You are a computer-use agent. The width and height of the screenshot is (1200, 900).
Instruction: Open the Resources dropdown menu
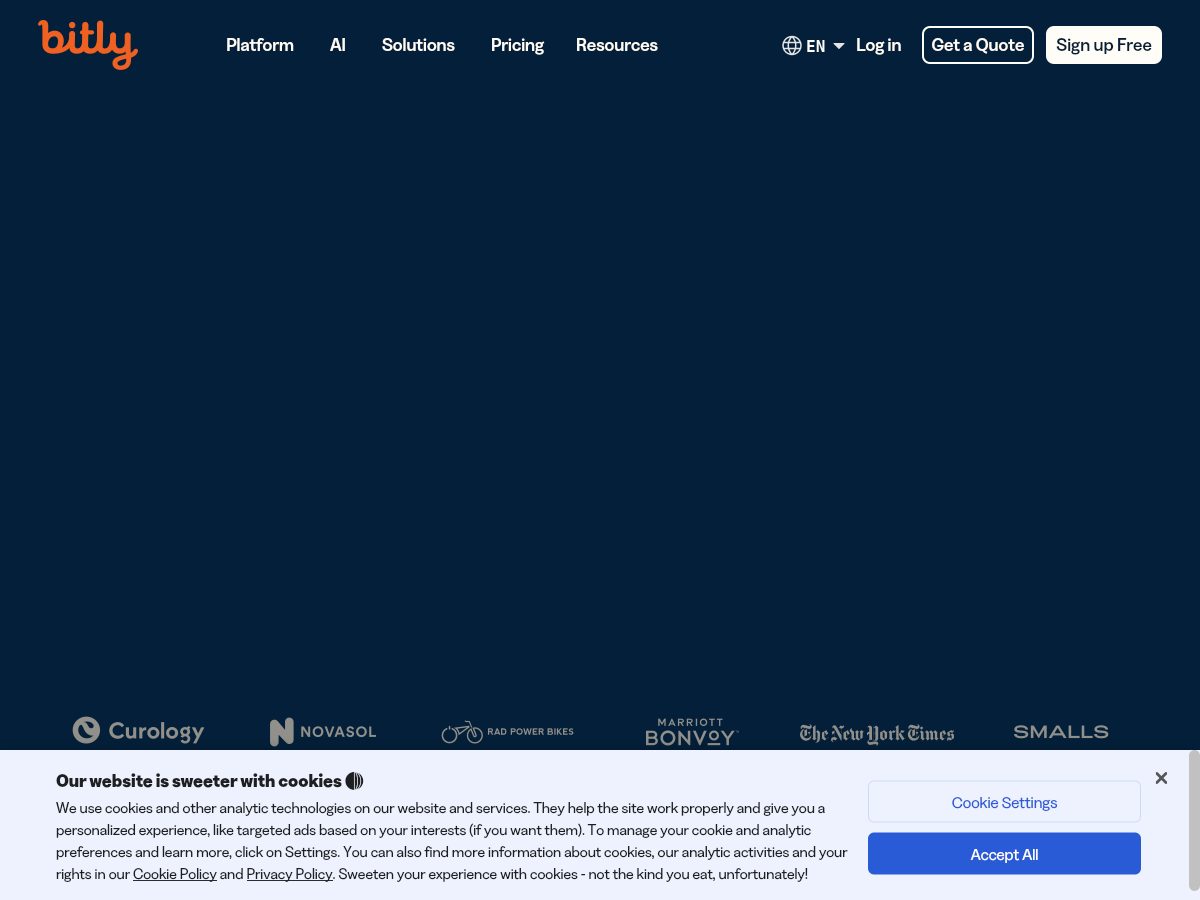tap(617, 45)
